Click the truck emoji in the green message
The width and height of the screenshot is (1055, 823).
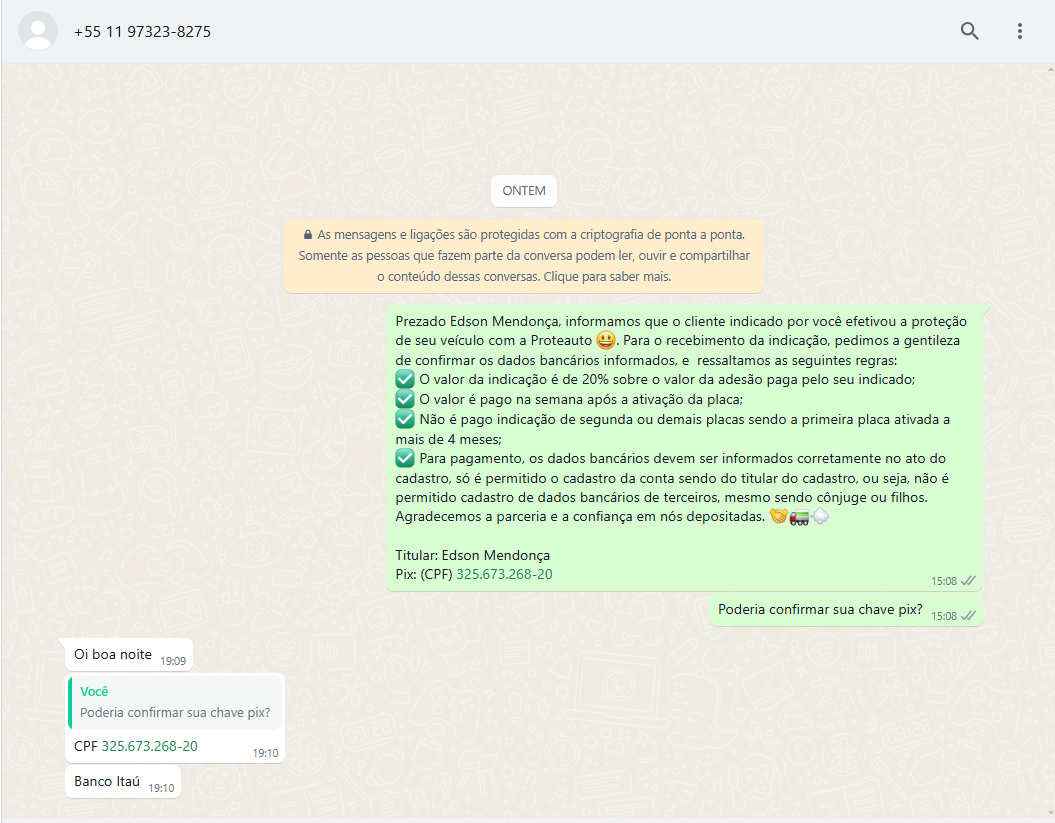pos(799,517)
